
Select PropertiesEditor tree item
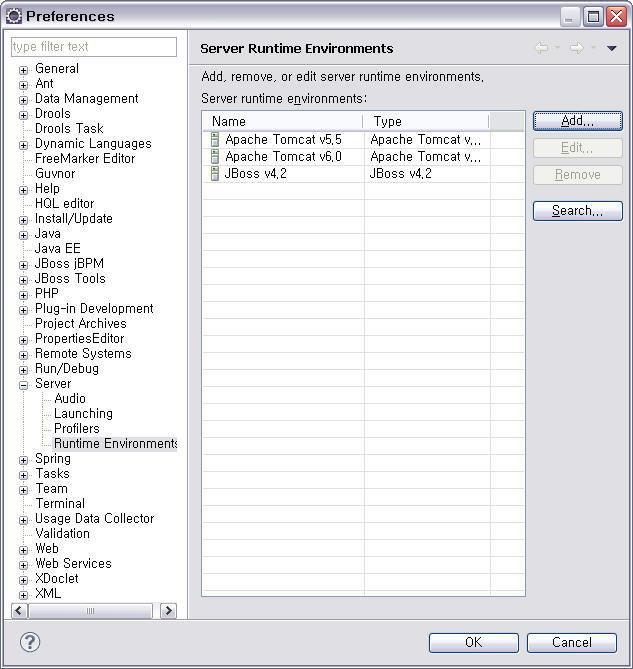80,338
